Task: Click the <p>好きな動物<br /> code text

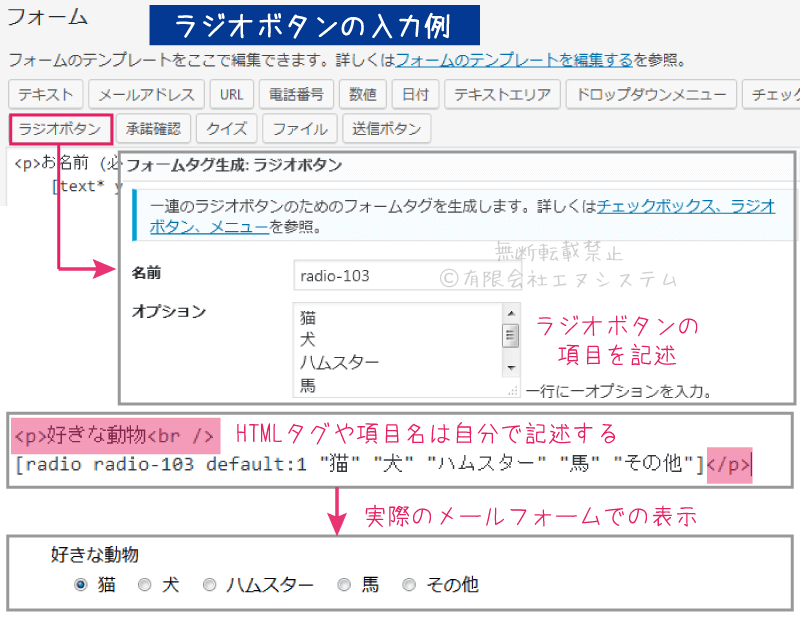Action: (114, 436)
